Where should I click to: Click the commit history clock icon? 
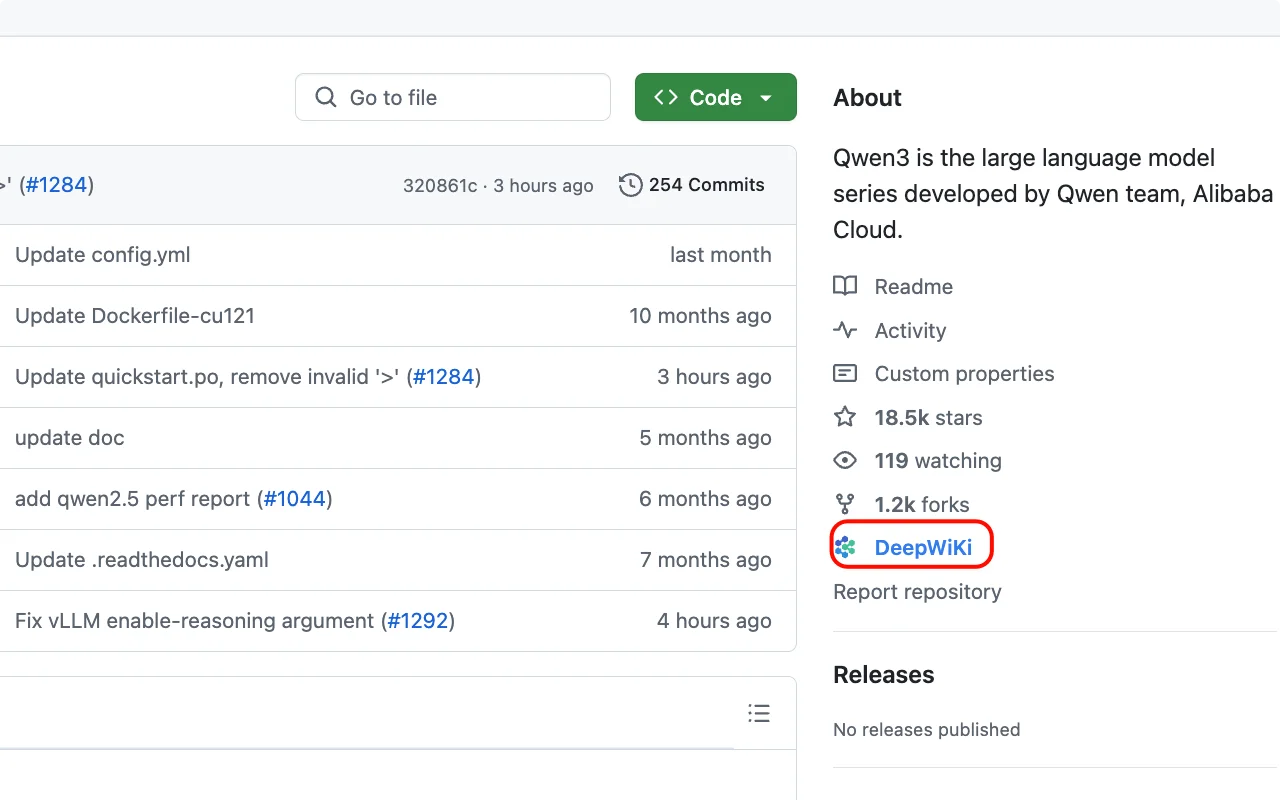click(x=630, y=185)
